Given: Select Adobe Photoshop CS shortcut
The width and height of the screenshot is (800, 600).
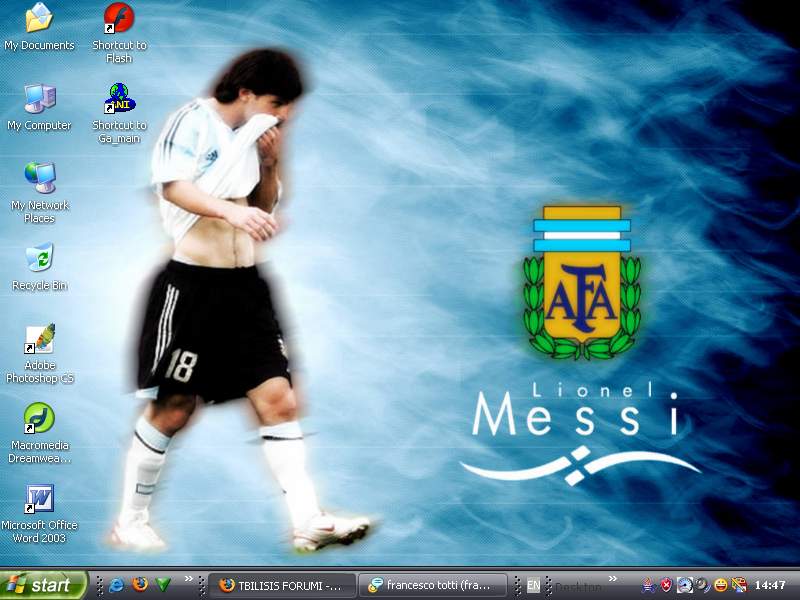Looking at the screenshot, I should pyautogui.click(x=39, y=354).
